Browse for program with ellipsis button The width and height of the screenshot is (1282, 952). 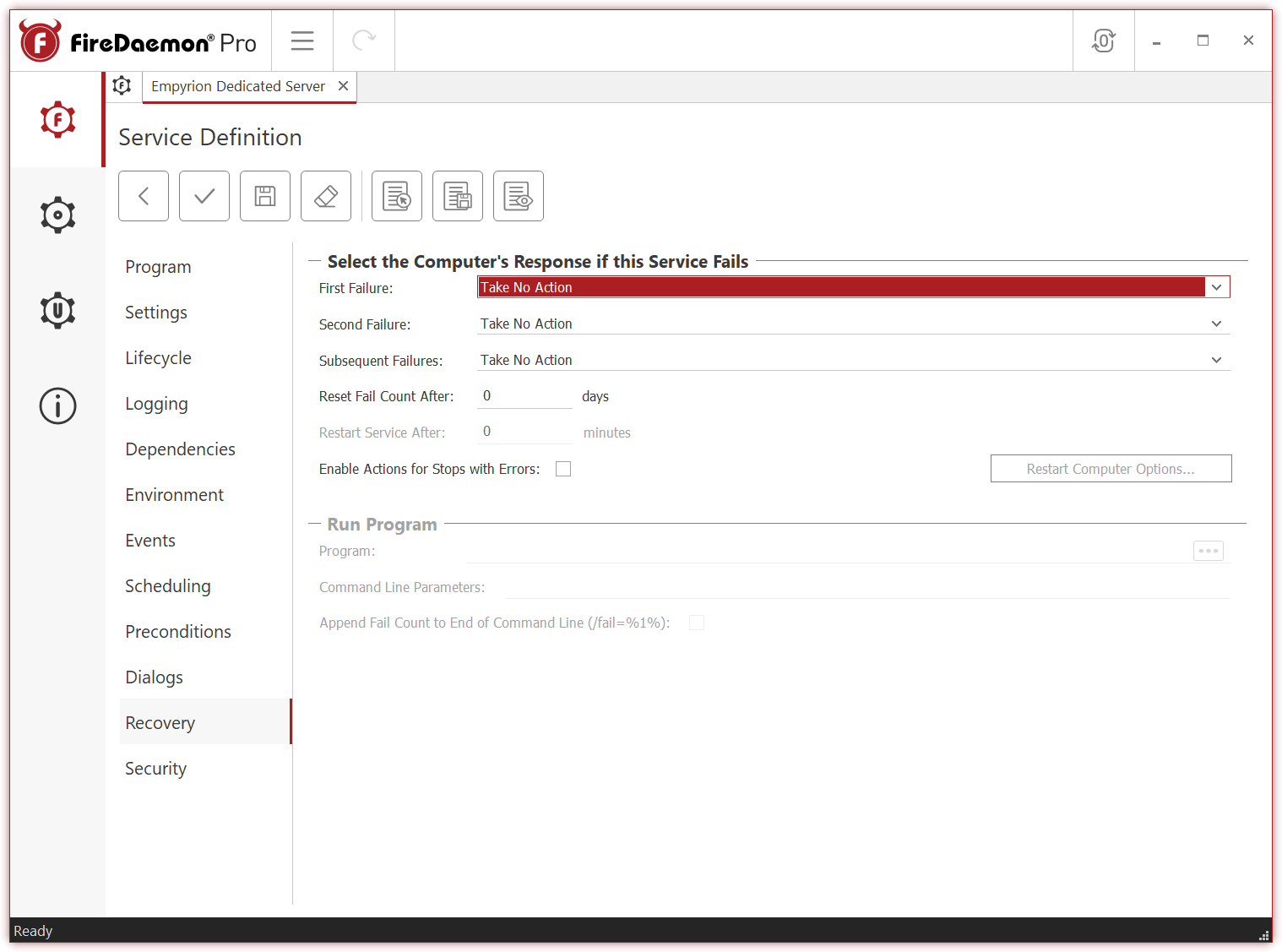click(x=1209, y=551)
